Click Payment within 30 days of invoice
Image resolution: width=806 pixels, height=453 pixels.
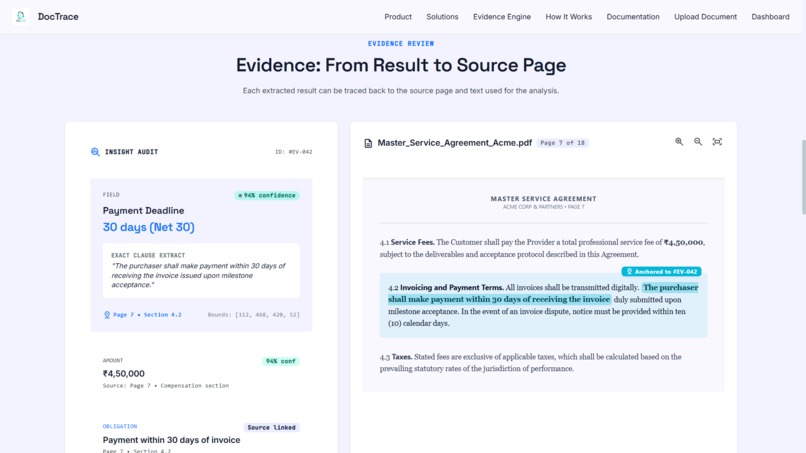(x=171, y=440)
